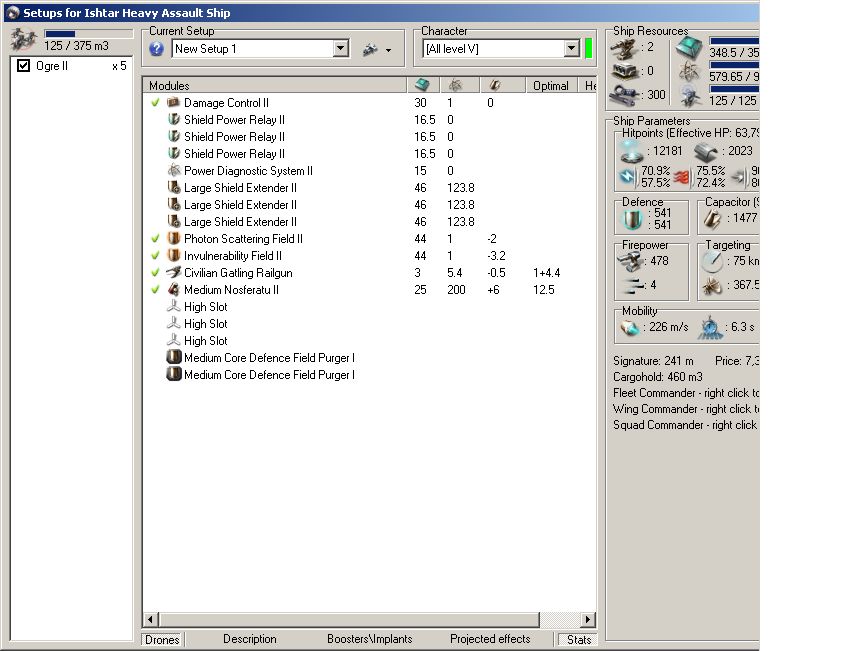
Task: Click the Civilian Gatling Railgun icon
Action: click(x=174, y=272)
